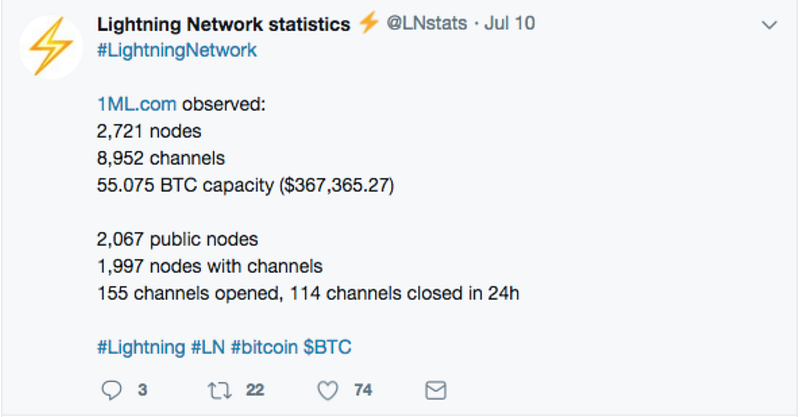
Task: Open the #Lightning hashtag
Action: tap(141, 347)
